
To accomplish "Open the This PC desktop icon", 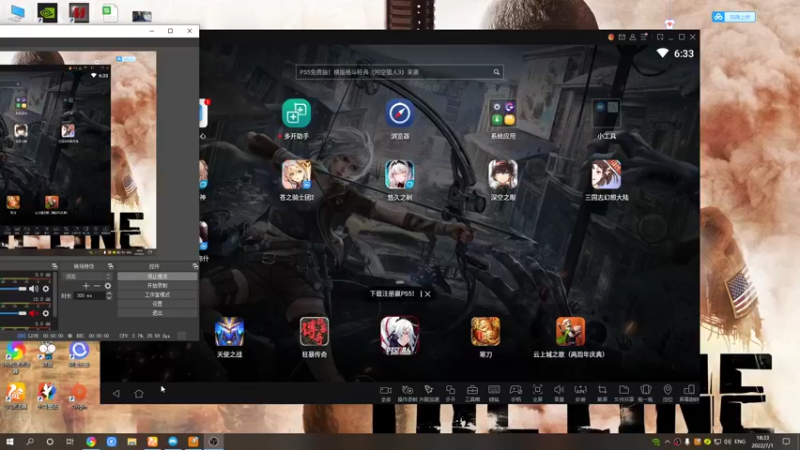I will coord(16,13).
